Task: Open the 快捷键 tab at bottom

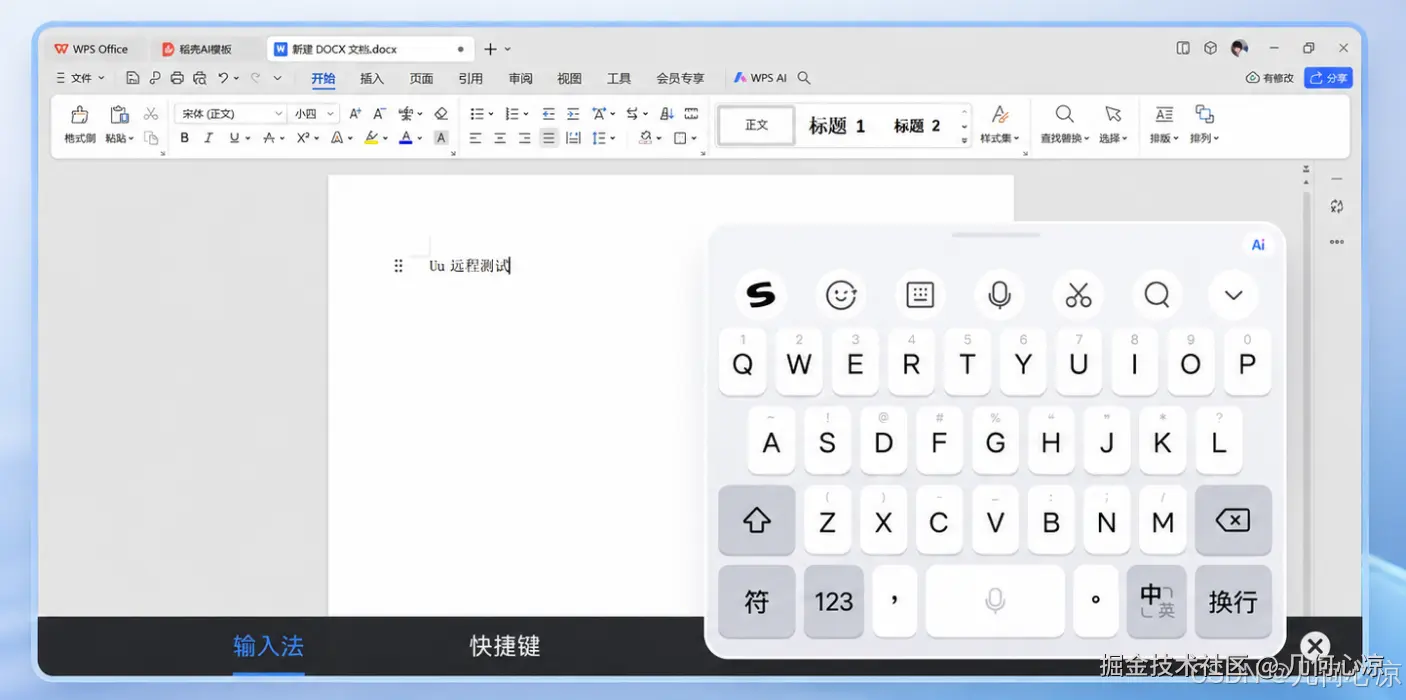Action: pos(505,646)
